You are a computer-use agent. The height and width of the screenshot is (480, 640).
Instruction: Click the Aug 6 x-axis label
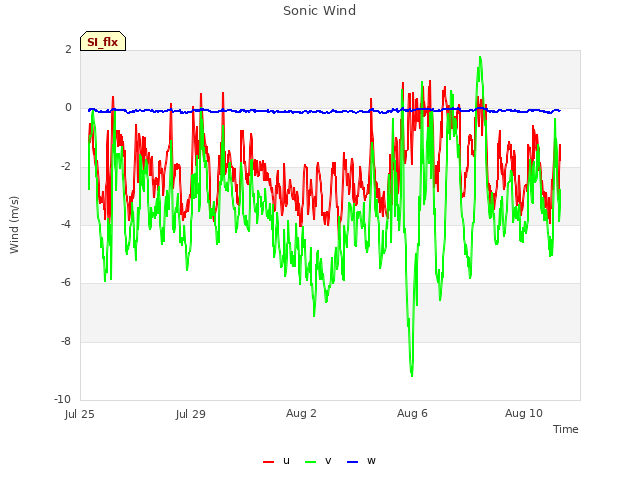click(x=412, y=413)
